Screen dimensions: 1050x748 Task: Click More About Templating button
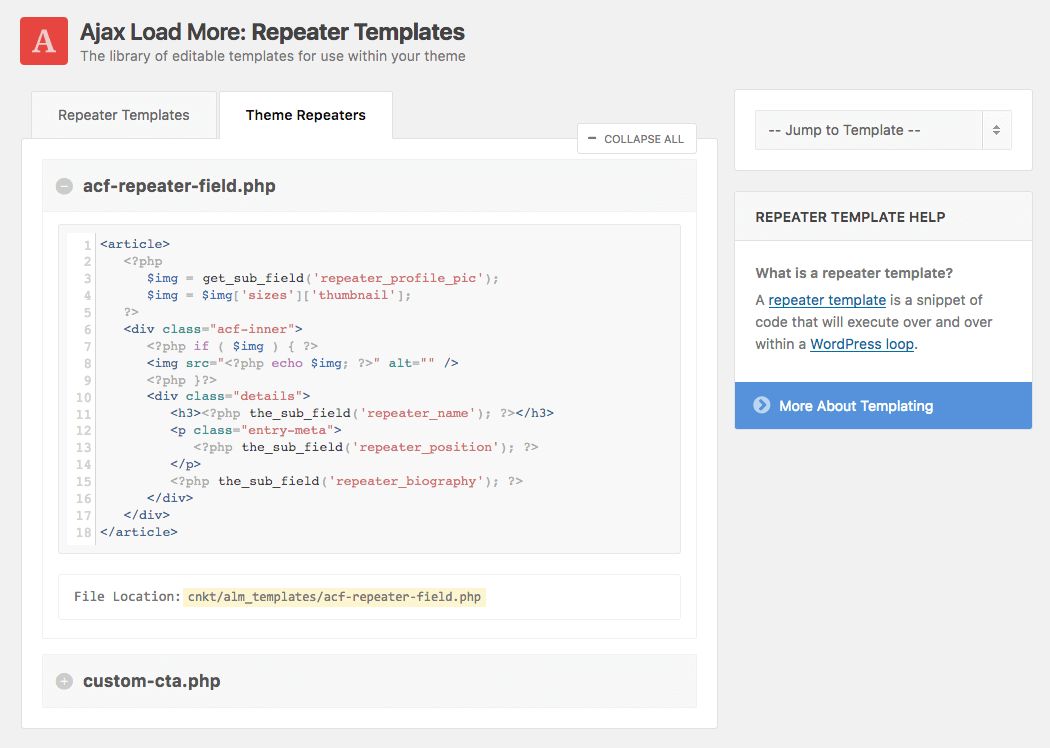(883, 406)
